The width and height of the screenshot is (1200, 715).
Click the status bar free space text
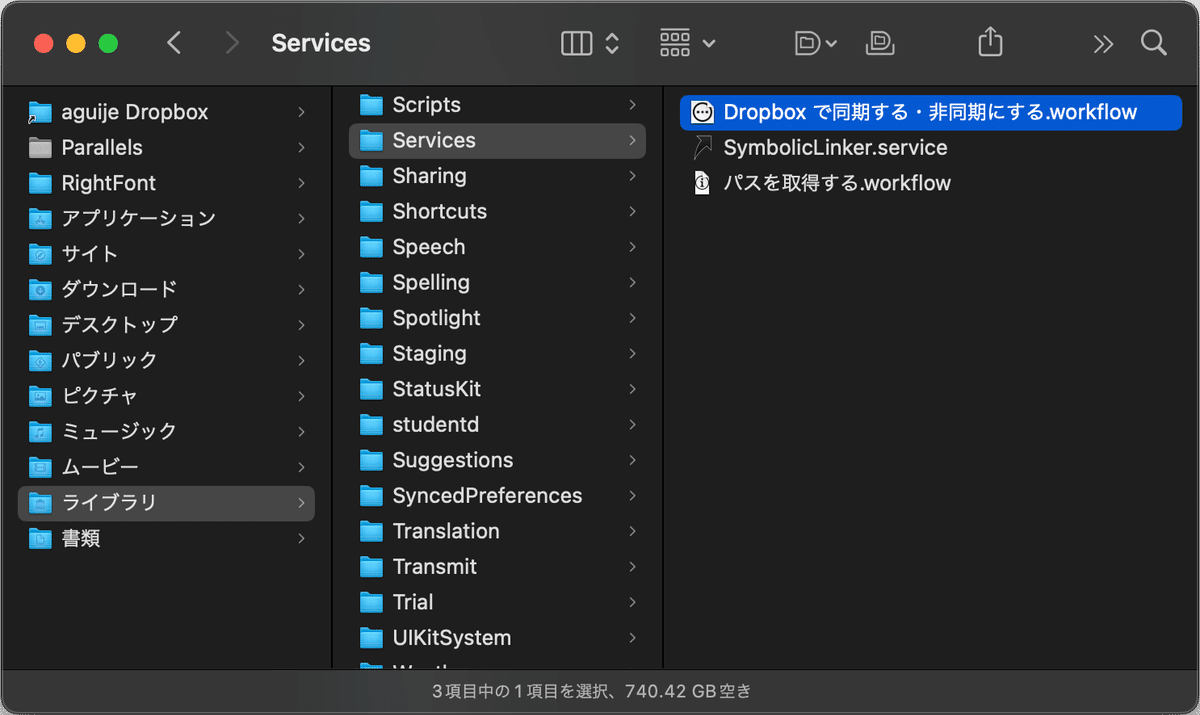[688, 691]
